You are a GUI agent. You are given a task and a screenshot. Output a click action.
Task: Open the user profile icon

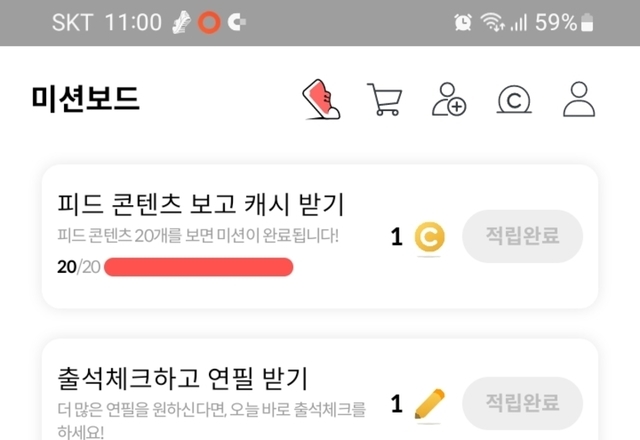click(579, 99)
